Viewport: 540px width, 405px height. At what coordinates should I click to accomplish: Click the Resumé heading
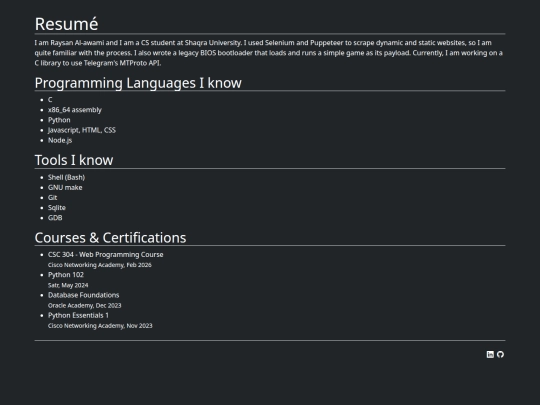[x=66, y=24]
